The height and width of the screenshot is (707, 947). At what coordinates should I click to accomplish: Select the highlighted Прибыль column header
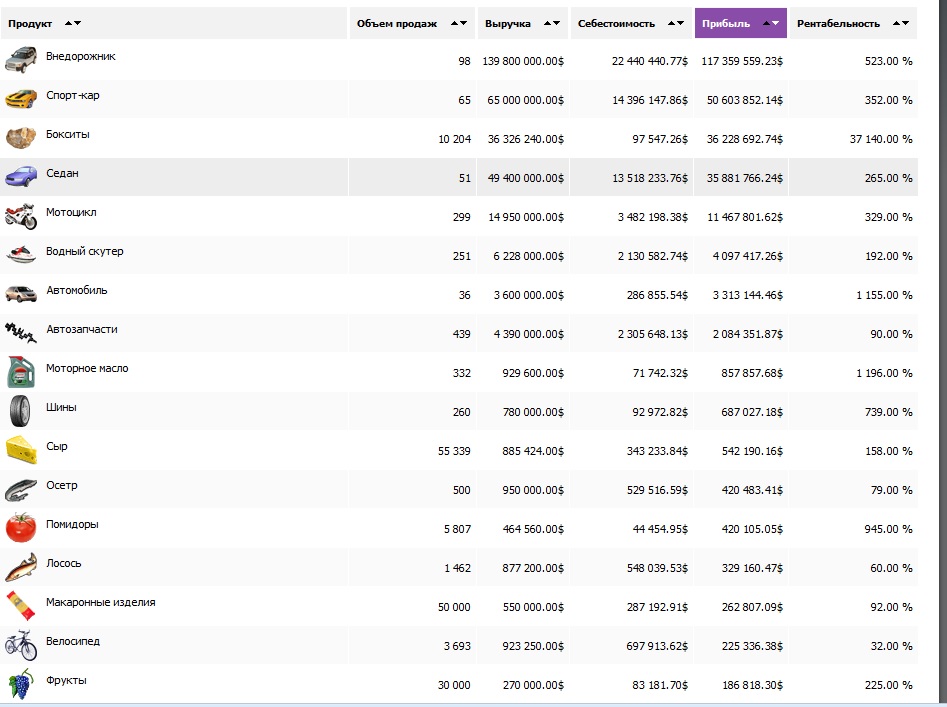tap(726, 23)
